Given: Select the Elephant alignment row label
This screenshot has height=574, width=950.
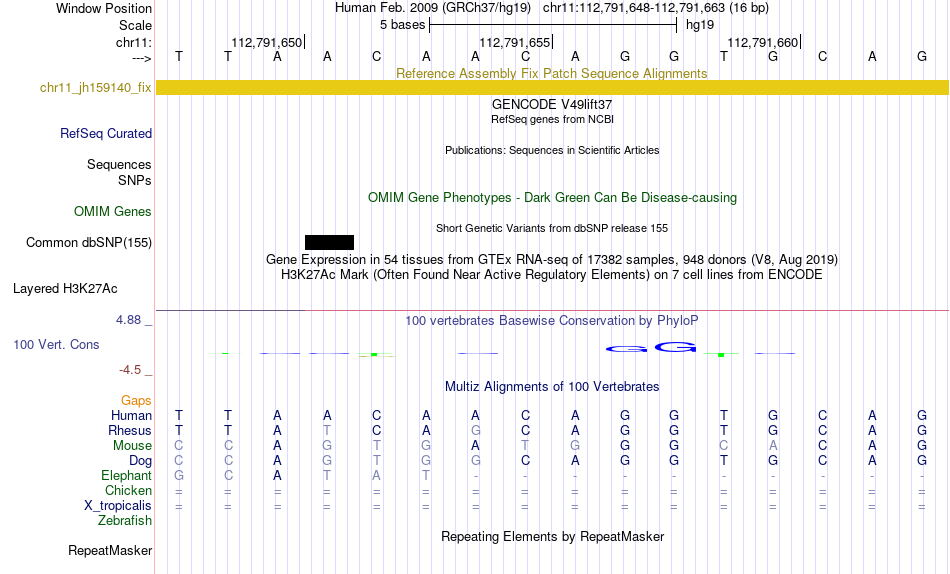Looking at the screenshot, I should (x=127, y=475).
